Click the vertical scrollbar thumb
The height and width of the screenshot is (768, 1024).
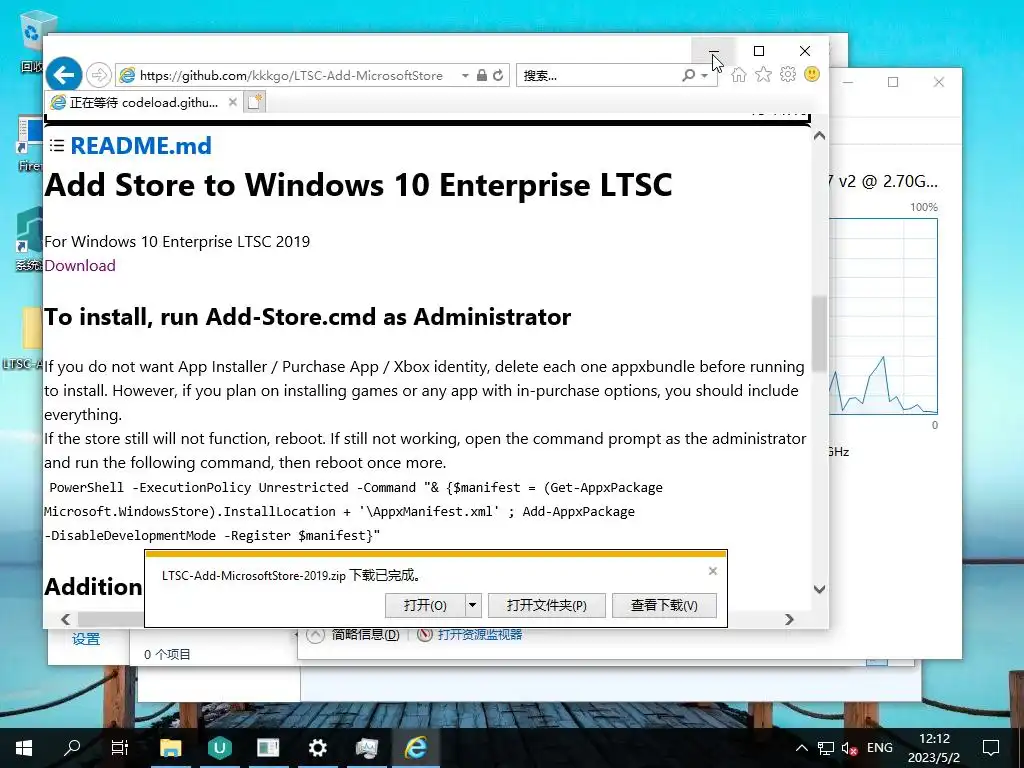[x=819, y=334]
